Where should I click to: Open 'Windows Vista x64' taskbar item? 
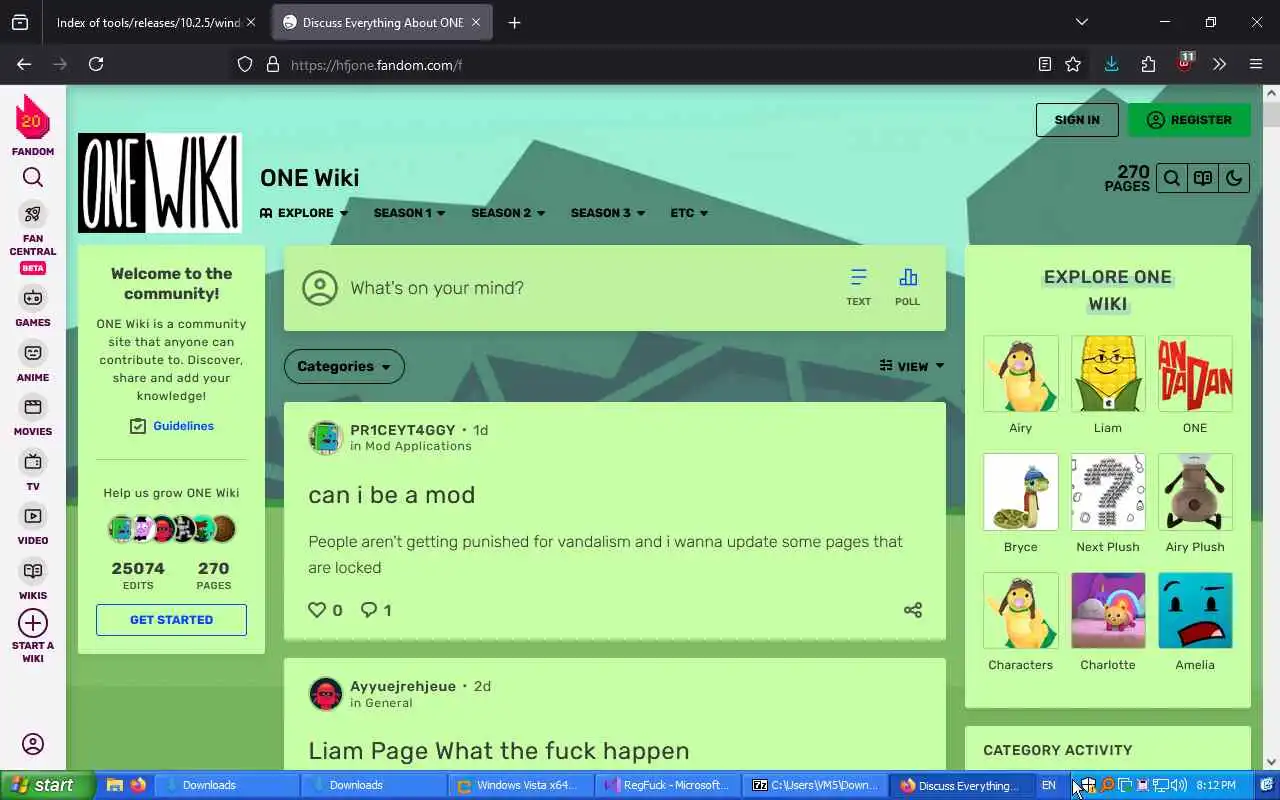521,785
